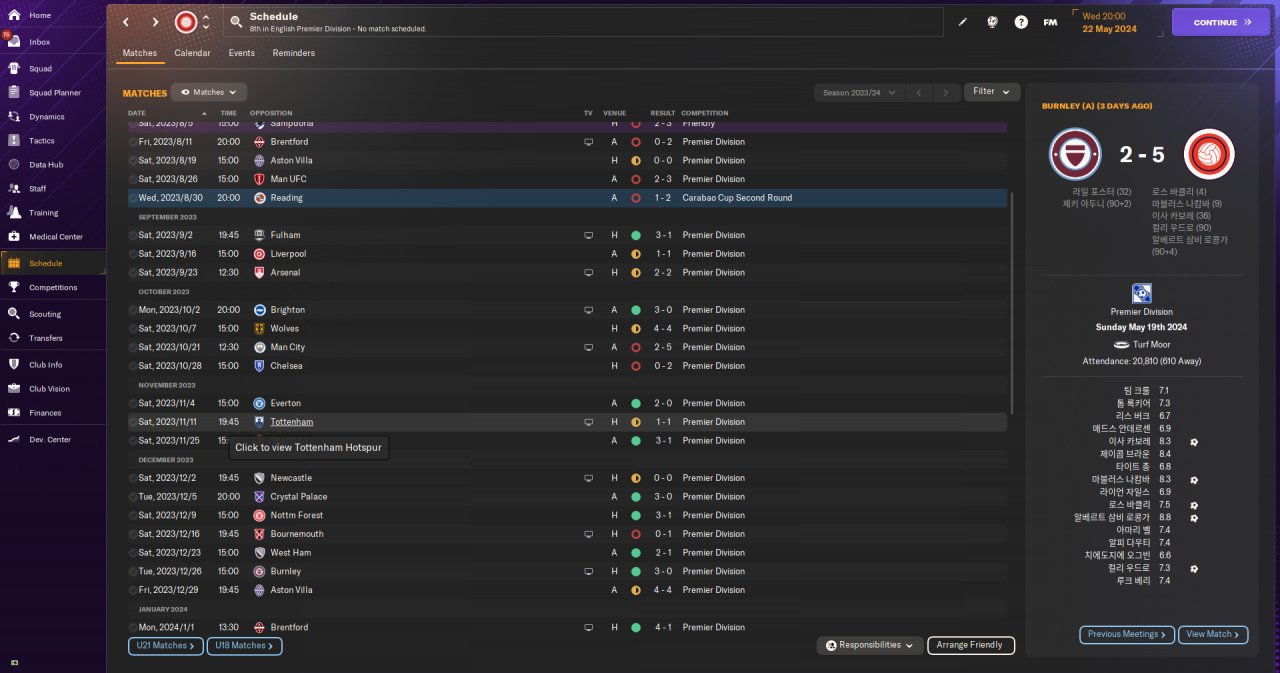The width and height of the screenshot is (1280, 673).
Task: Click the TV icon on the Fulham row
Action: pyautogui.click(x=589, y=235)
